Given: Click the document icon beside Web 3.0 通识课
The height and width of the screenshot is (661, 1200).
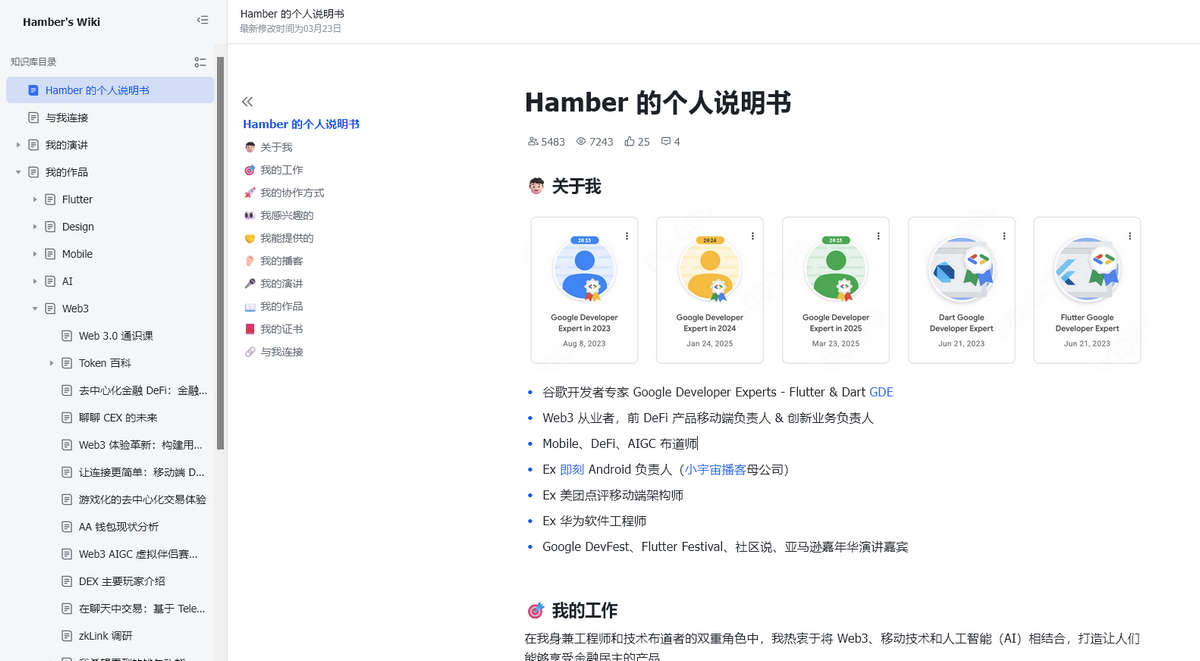Looking at the screenshot, I should pyautogui.click(x=67, y=336).
